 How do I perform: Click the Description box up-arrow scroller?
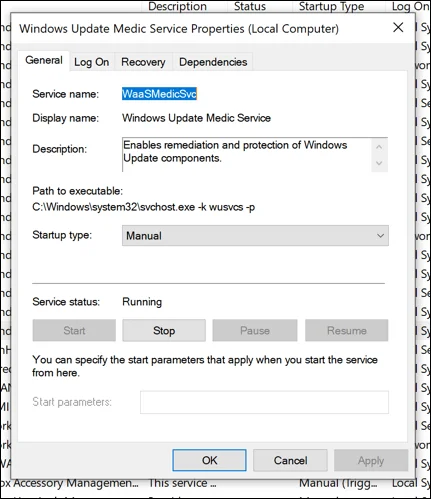coord(379,147)
